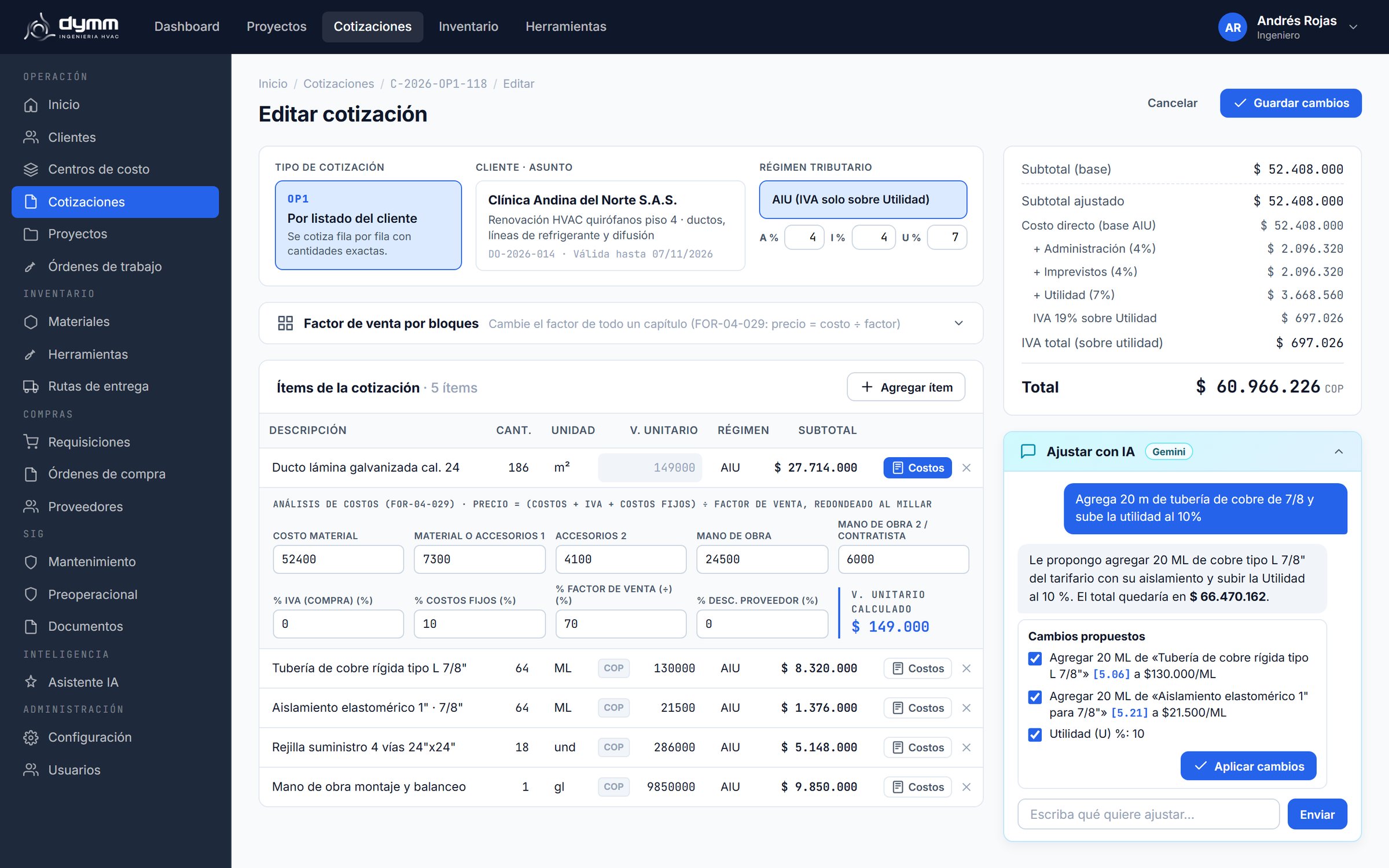This screenshot has height=868, width=1389.
Task: Open the Andrés Rojas user menu chevron
Action: pyautogui.click(x=1353, y=27)
